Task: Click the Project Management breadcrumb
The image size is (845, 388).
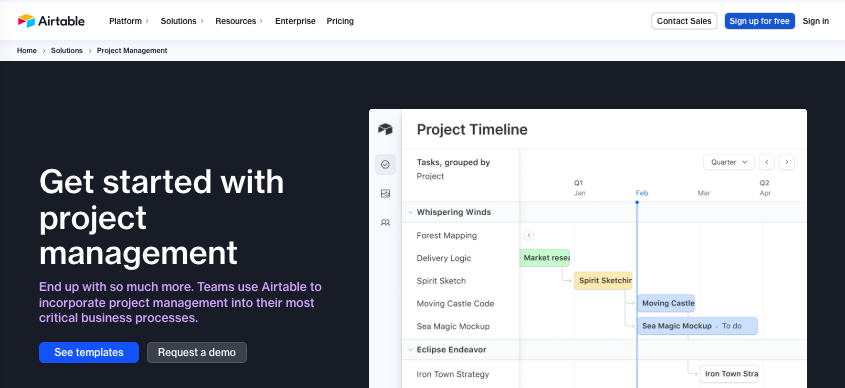Action: (132, 51)
